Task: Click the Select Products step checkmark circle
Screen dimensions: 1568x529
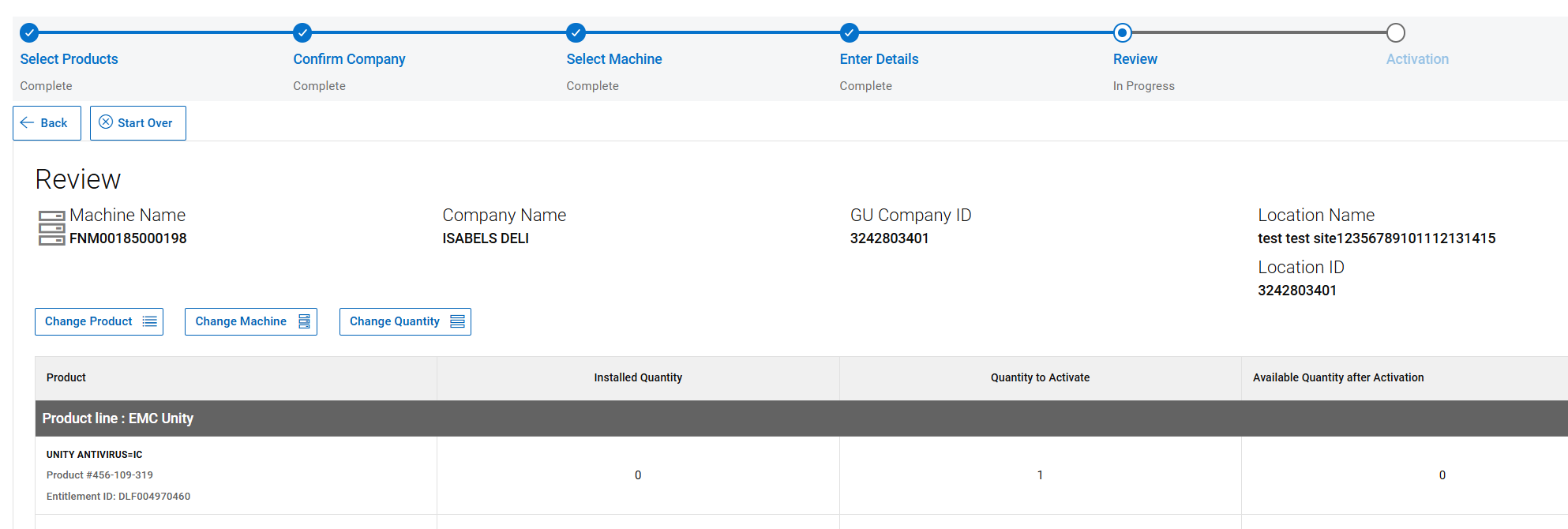Action: coord(29,32)
